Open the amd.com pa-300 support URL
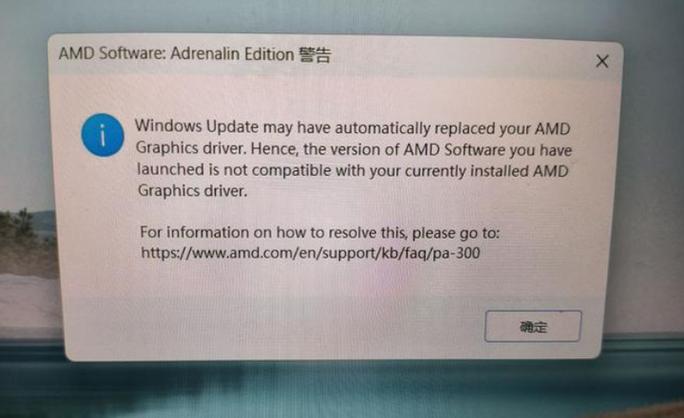684x418 pixels. [x=311, y=252]
